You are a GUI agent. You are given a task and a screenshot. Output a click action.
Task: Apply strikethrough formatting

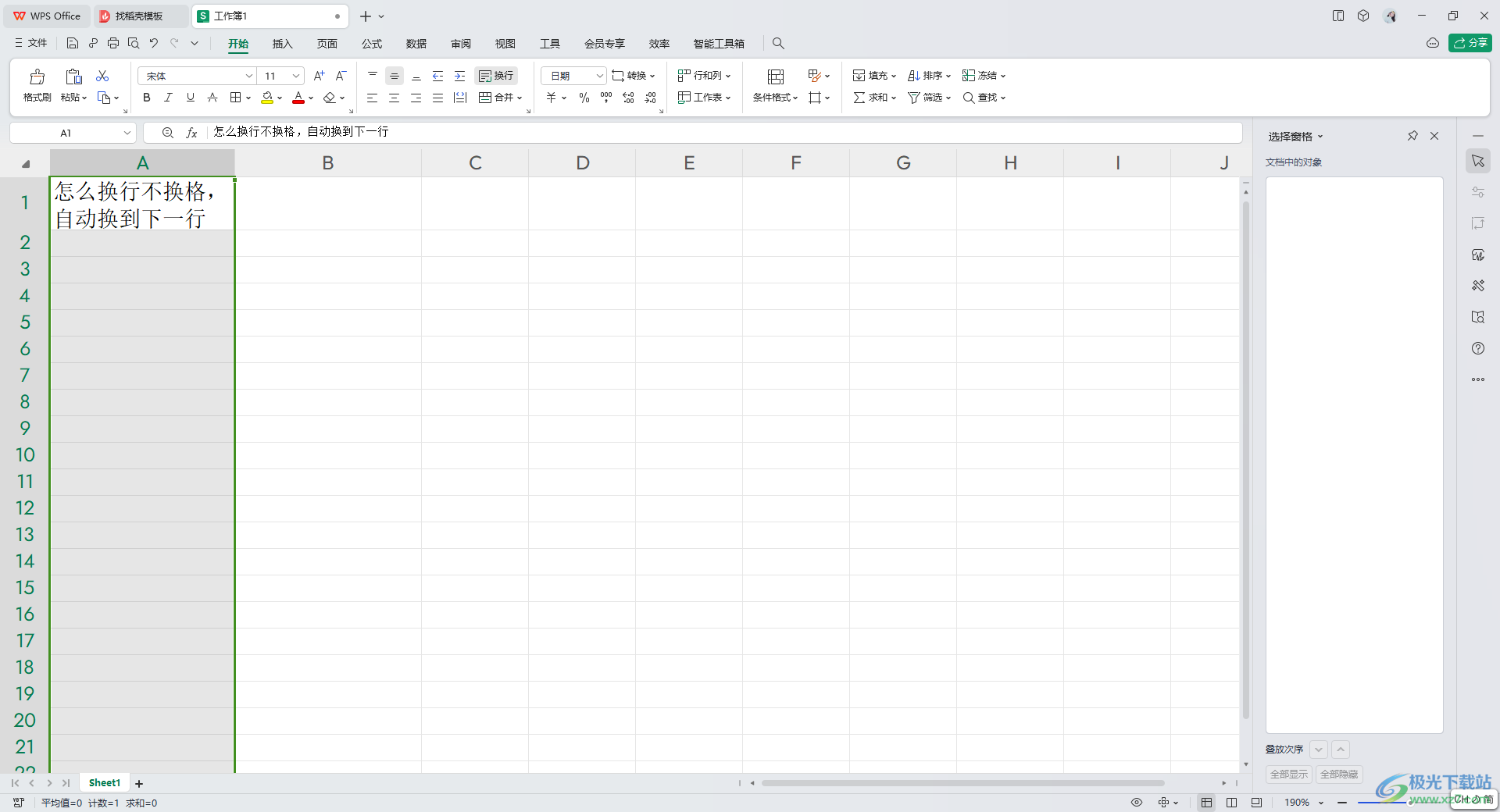(x=212, y=98)
